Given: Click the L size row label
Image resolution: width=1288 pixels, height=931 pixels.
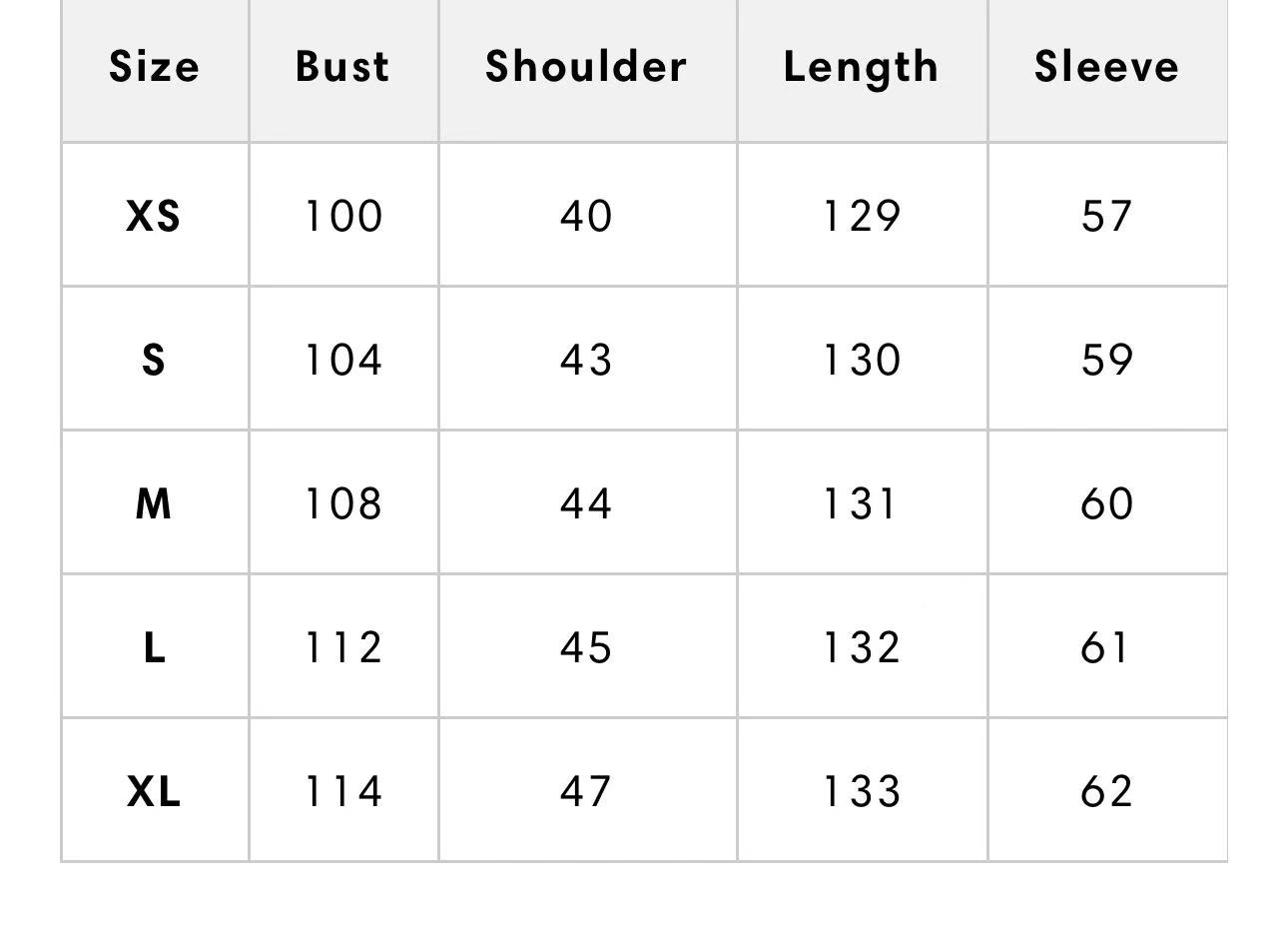Looking at the screenshot, I should click(x=154, y=647).
